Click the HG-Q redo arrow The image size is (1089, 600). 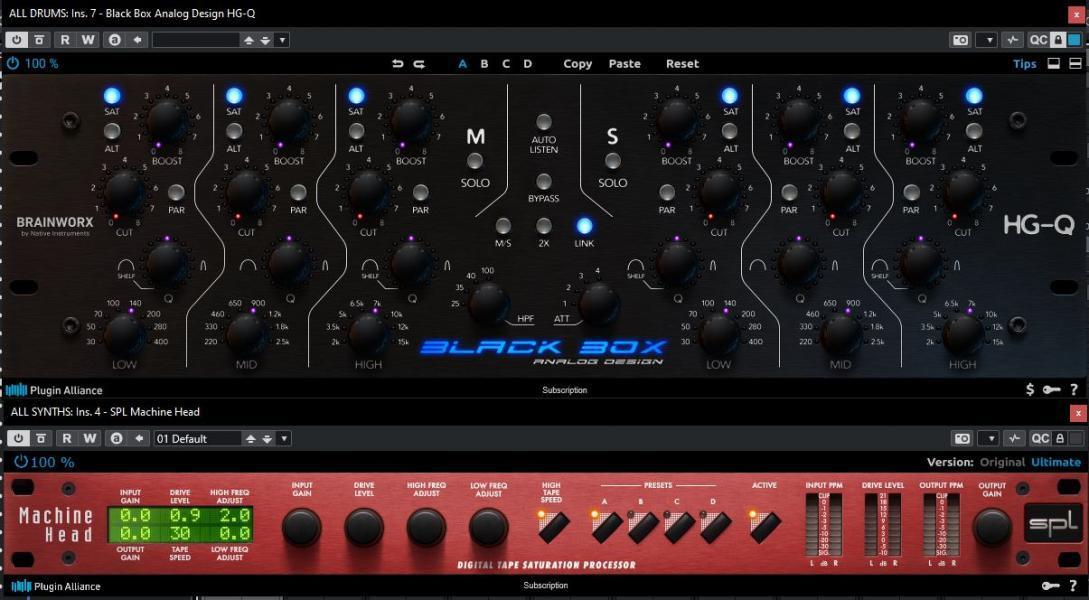[419, 63]
